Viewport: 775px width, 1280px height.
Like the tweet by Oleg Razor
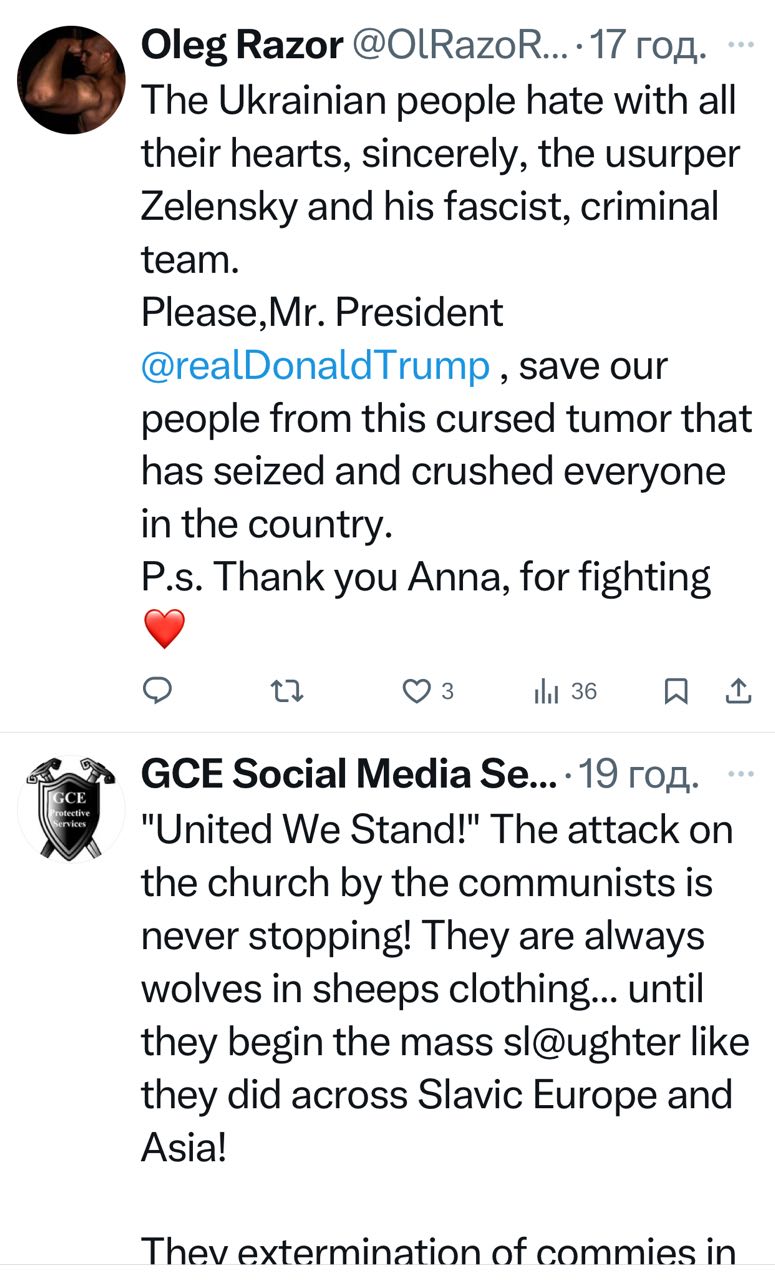point(415,690)
